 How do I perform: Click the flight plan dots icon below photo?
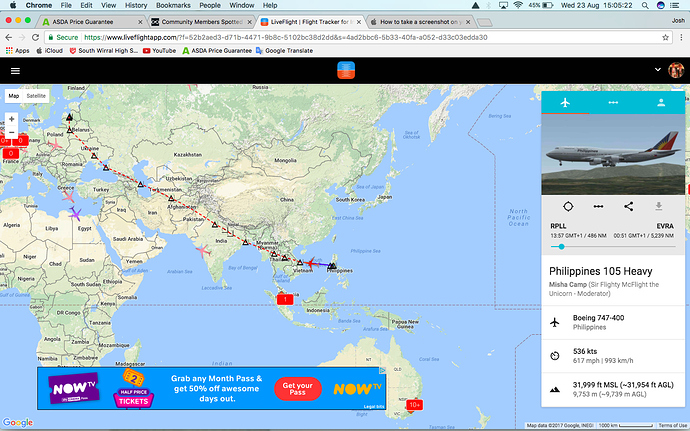(x=598, y=206)
